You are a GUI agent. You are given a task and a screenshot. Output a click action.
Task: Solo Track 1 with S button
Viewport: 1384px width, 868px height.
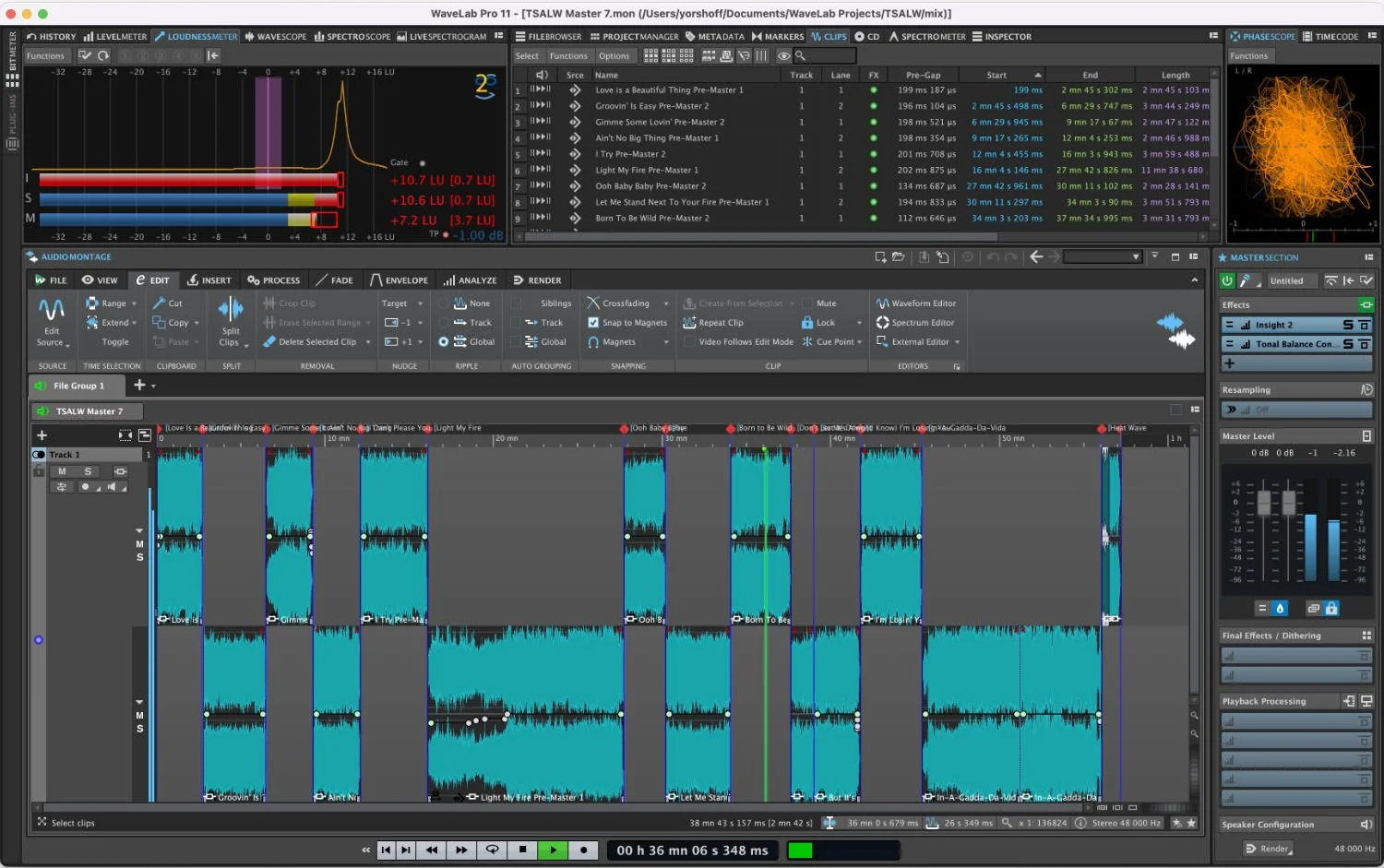click(88, 471)
